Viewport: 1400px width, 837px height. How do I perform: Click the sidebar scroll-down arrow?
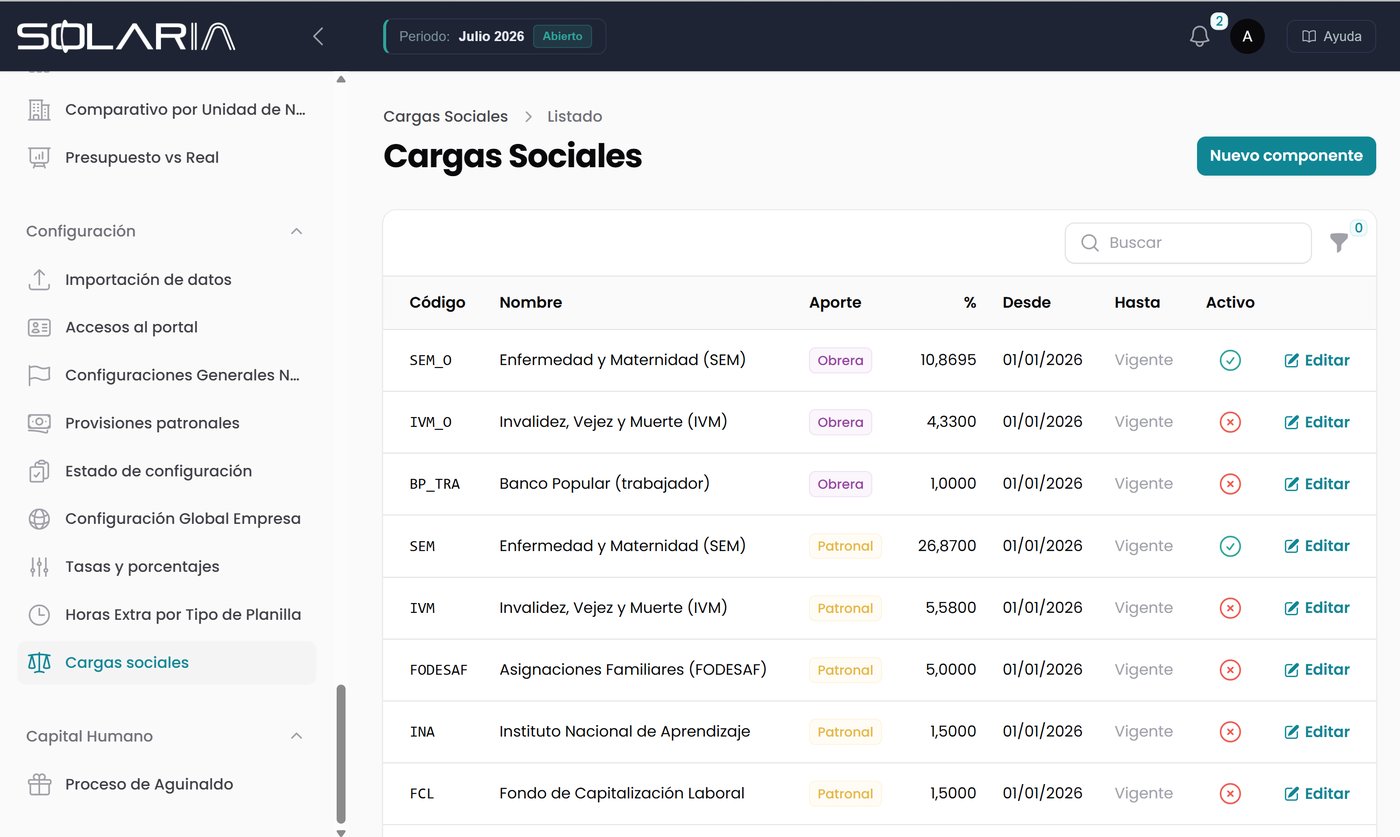(341, 831)
